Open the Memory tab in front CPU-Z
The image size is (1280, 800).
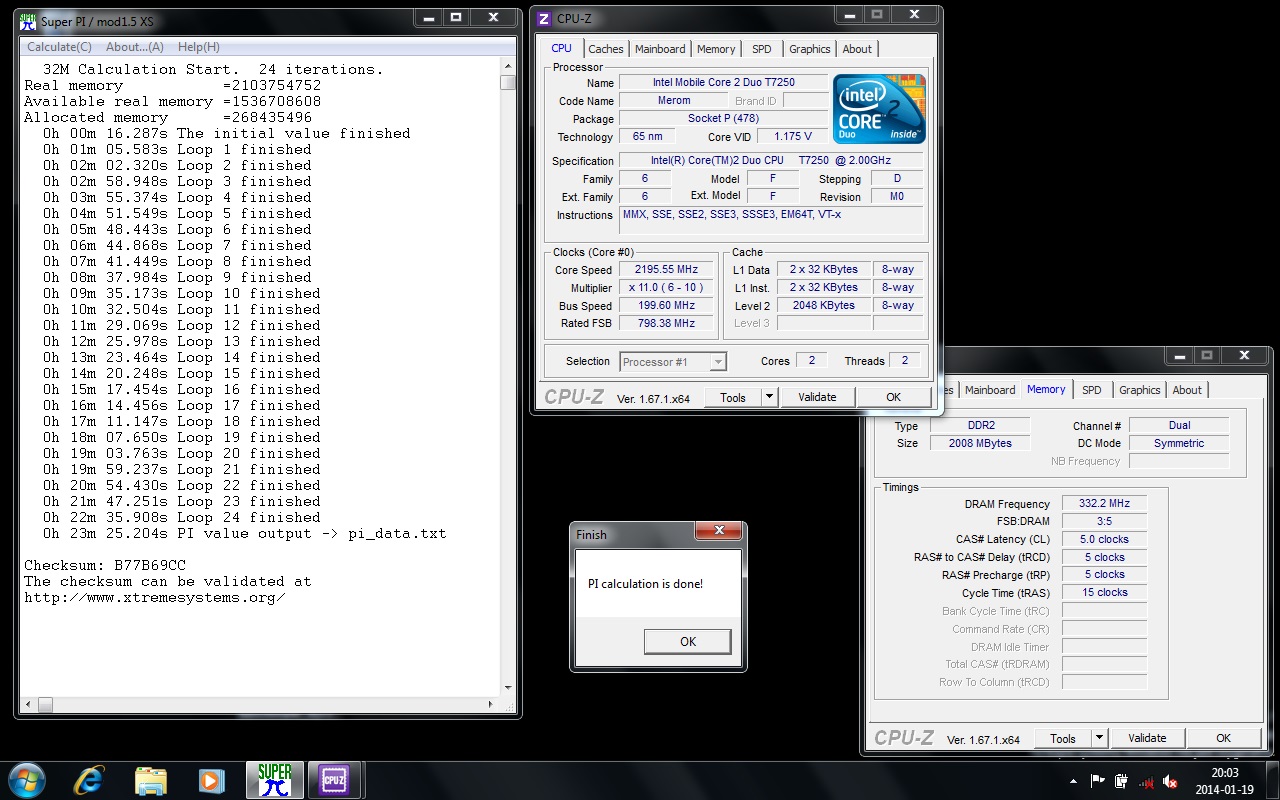coord(716,49)
